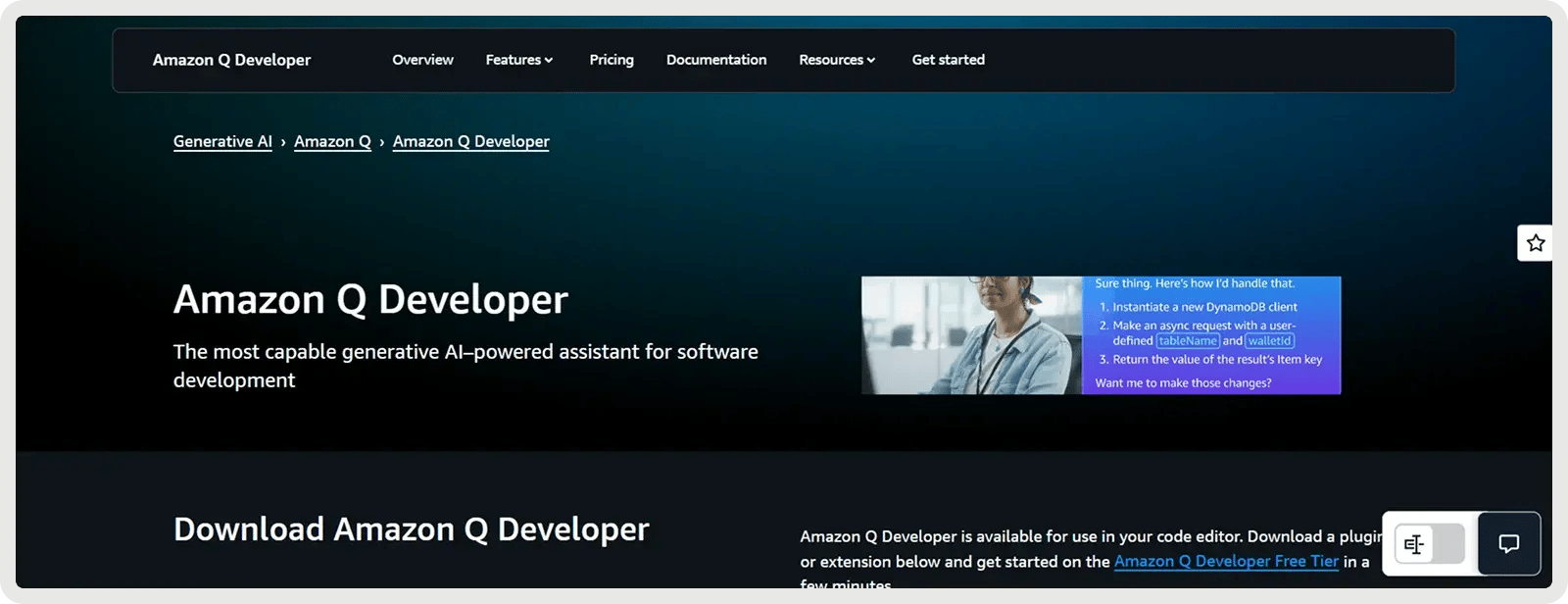Click the Amazon Q Developer navbar title
The height and width of the screenshot is (604, 1568).
click(x=231, y=60)
